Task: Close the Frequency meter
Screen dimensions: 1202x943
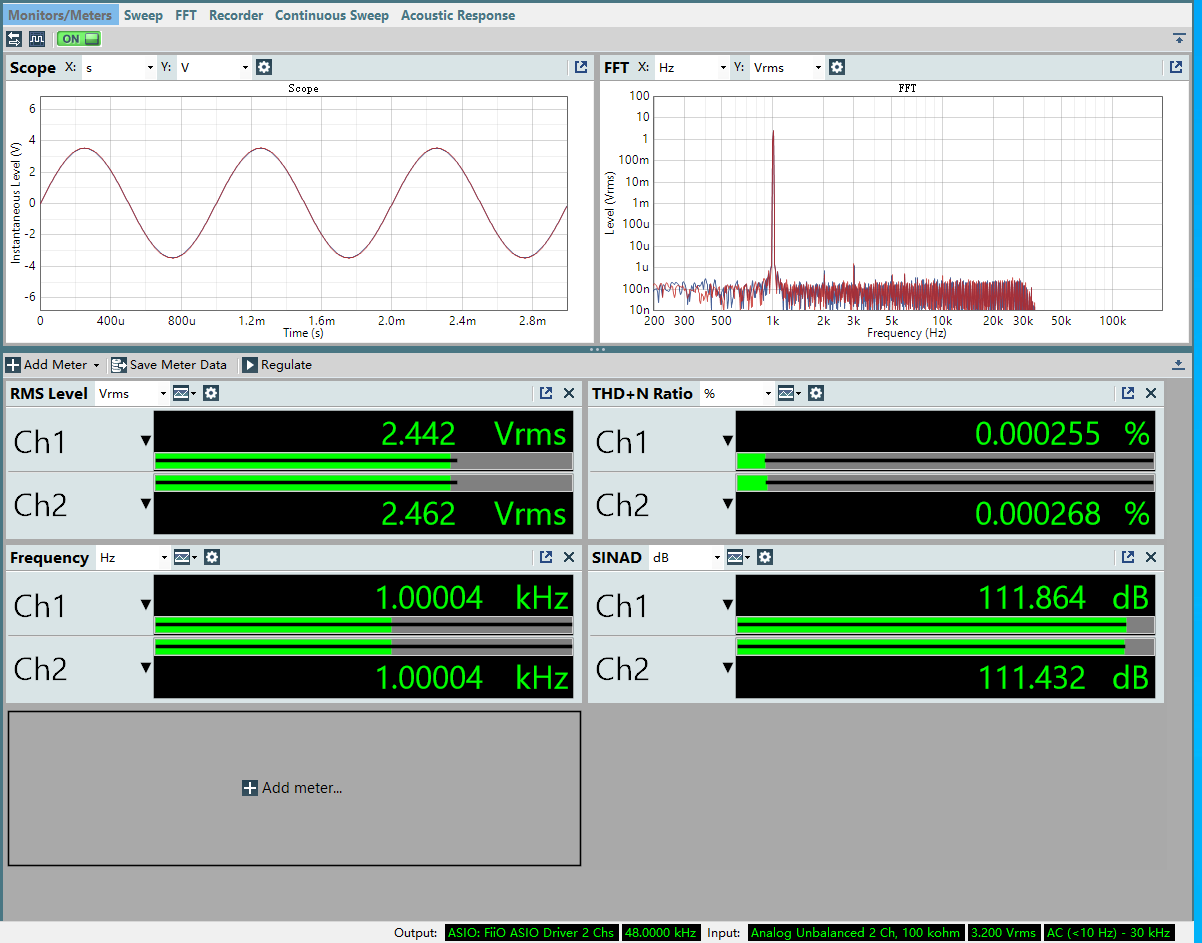Action: point(569,557)
